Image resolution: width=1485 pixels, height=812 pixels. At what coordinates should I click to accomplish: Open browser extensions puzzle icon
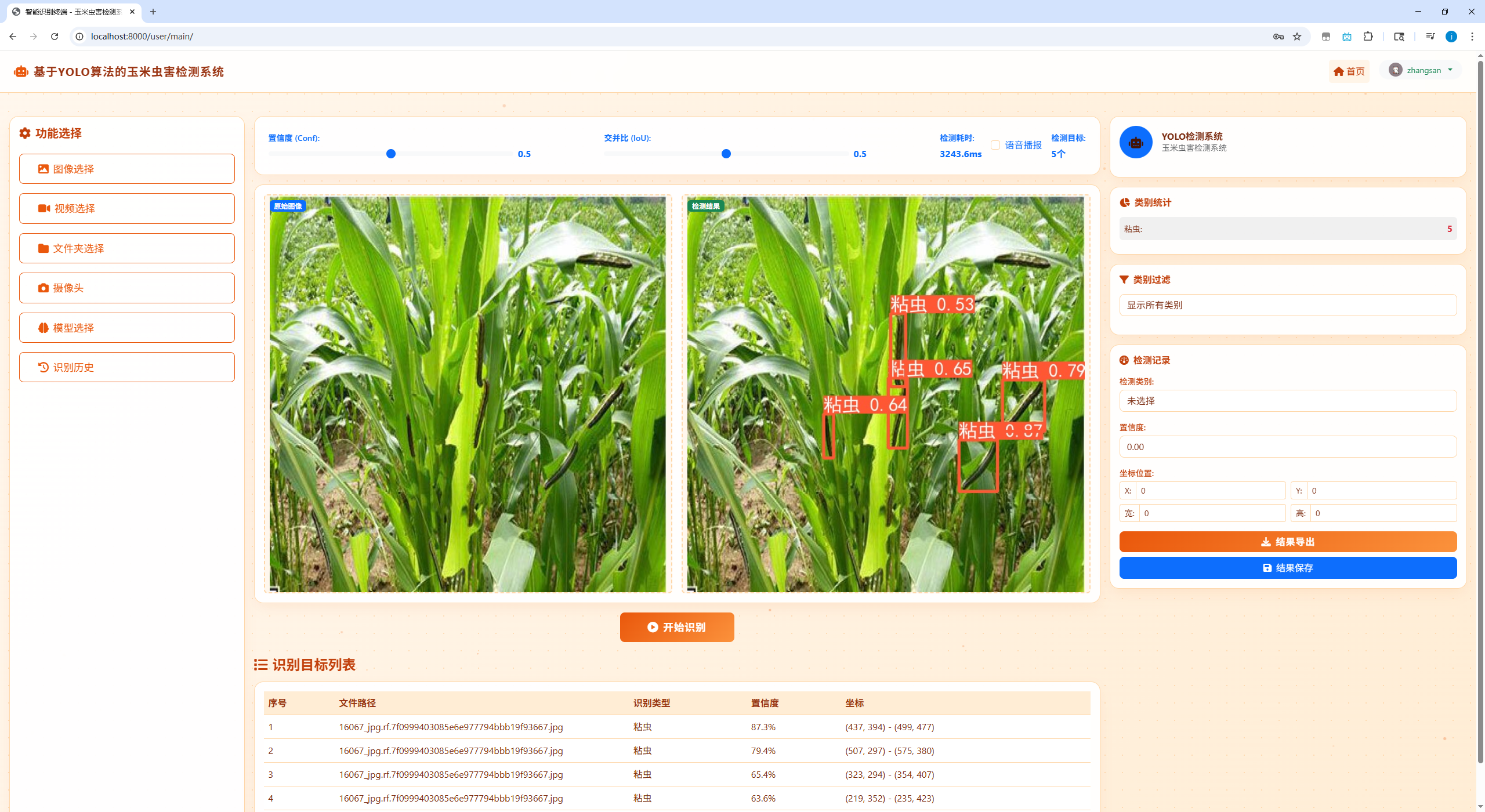point(1368,37)
